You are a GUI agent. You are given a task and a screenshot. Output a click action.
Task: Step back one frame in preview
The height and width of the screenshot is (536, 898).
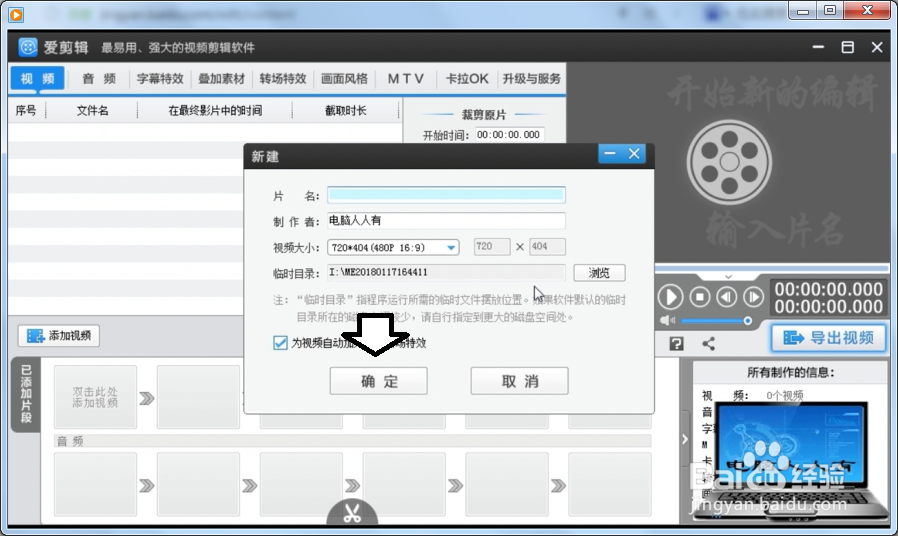[727, 297]
